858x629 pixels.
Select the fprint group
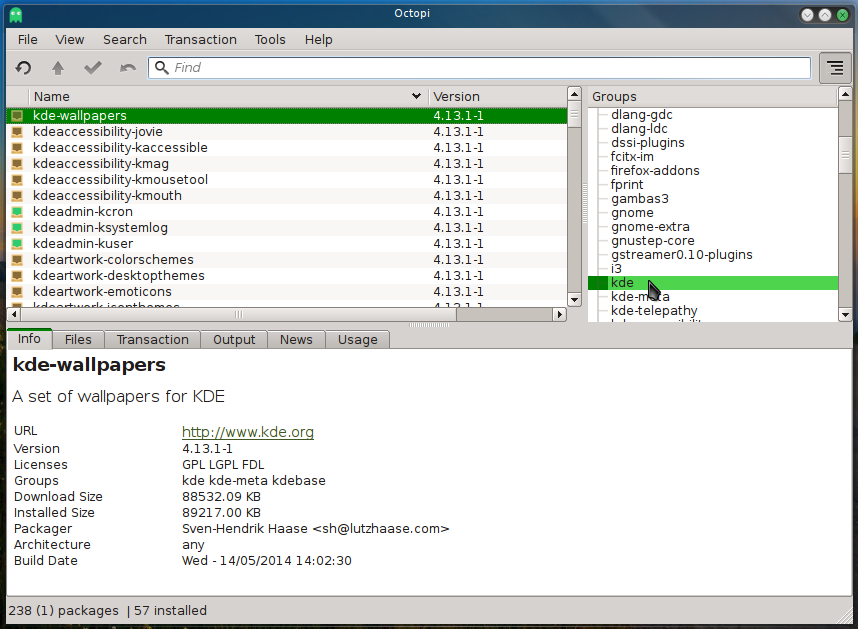[627, 185]
